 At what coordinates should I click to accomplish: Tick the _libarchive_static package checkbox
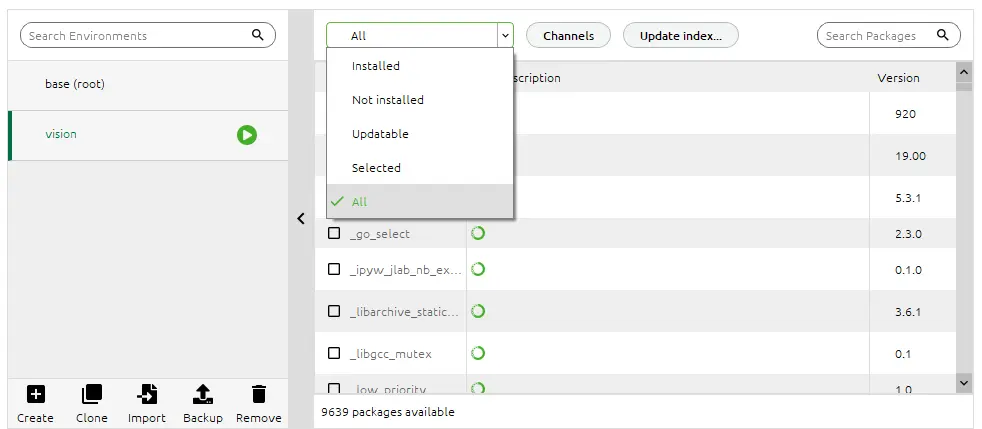pyautogui.click(x=335, y=311)
